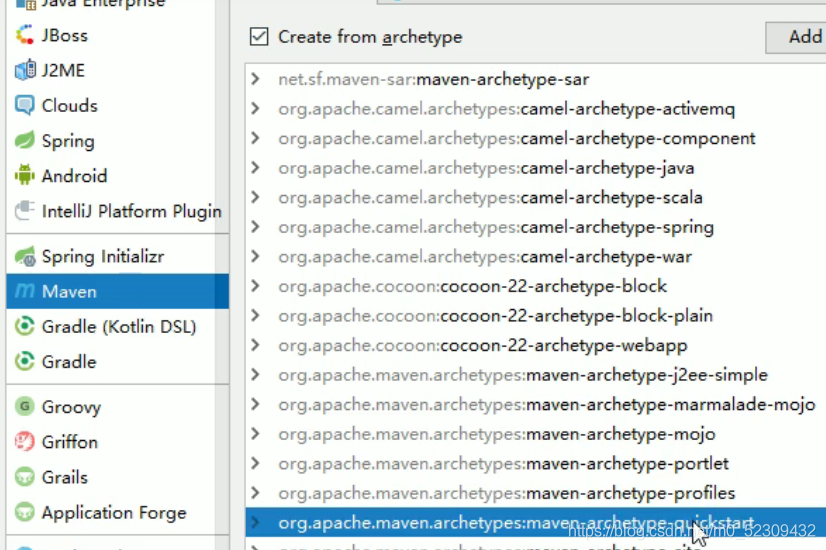Select camel-archetype-activemq archetype

point(536,109)
